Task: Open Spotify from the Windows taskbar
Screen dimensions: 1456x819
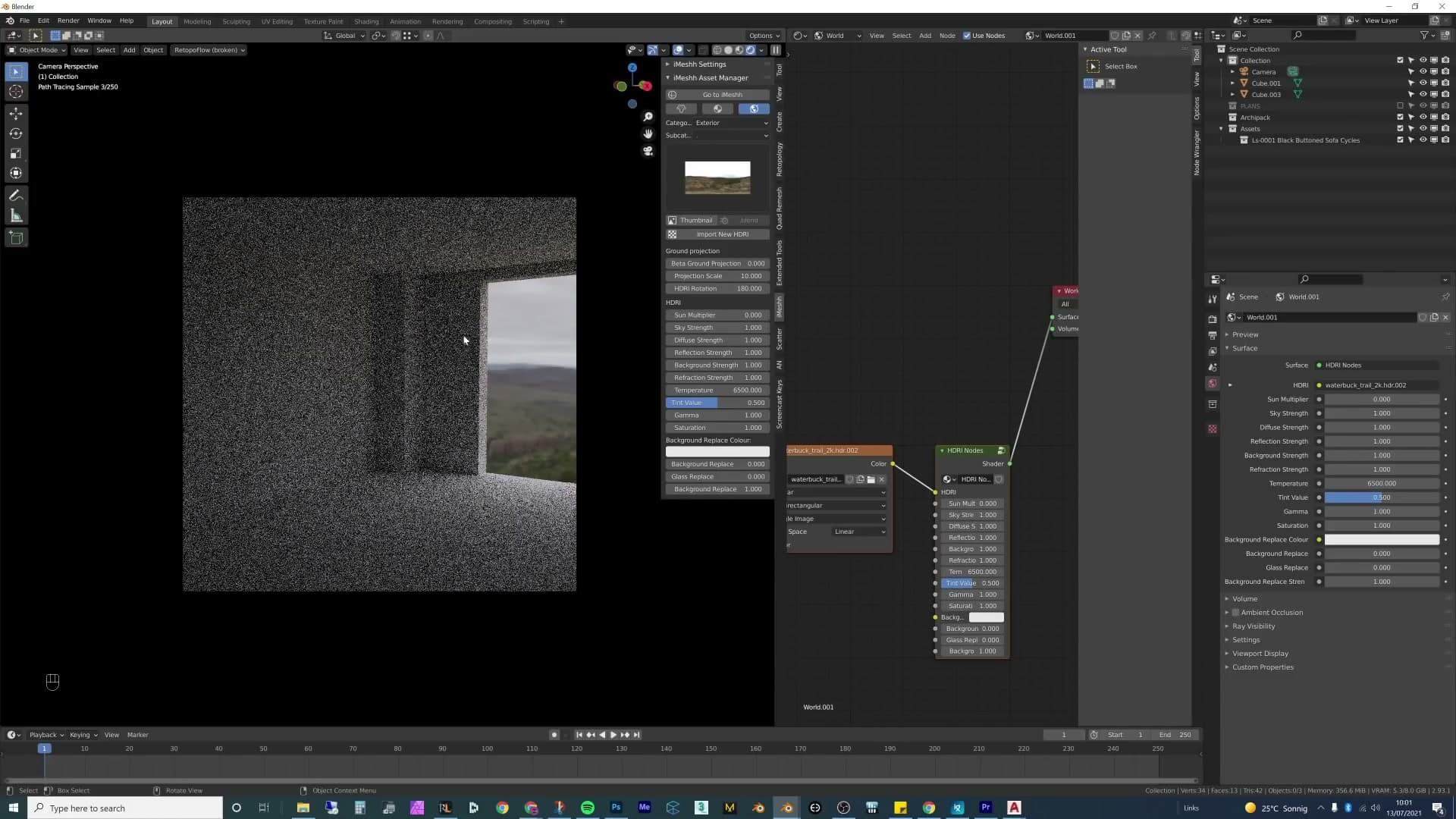Action: point(588,808)
